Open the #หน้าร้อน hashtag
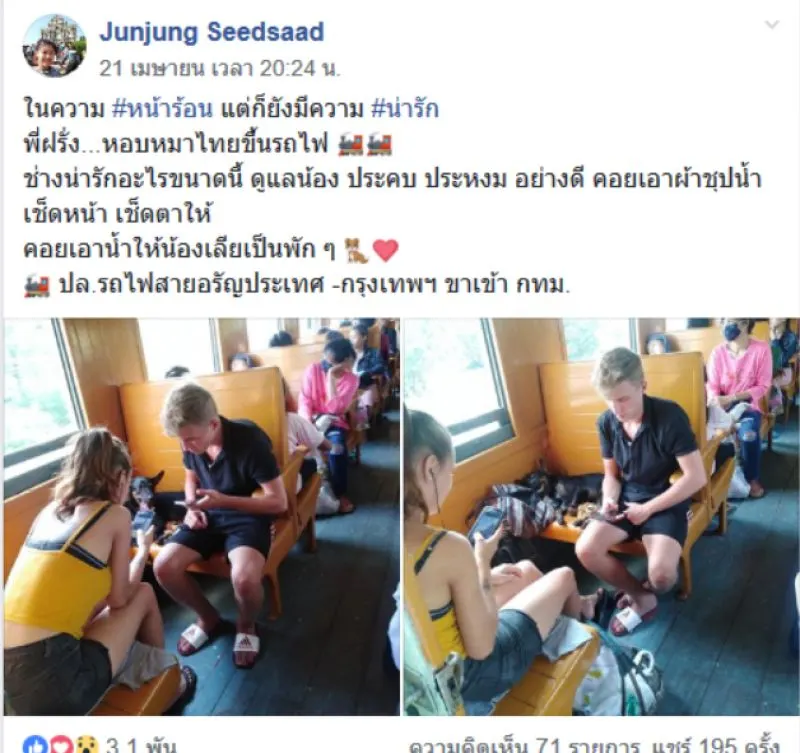The height and width of the screenshot is (753, 800). pos(162,109)
